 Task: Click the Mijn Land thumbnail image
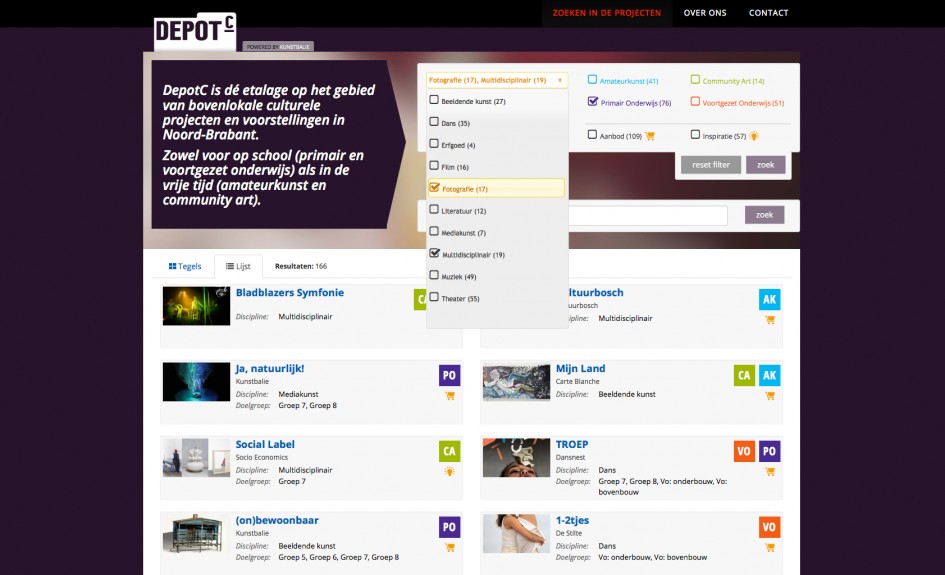click(x=516, y=382)
